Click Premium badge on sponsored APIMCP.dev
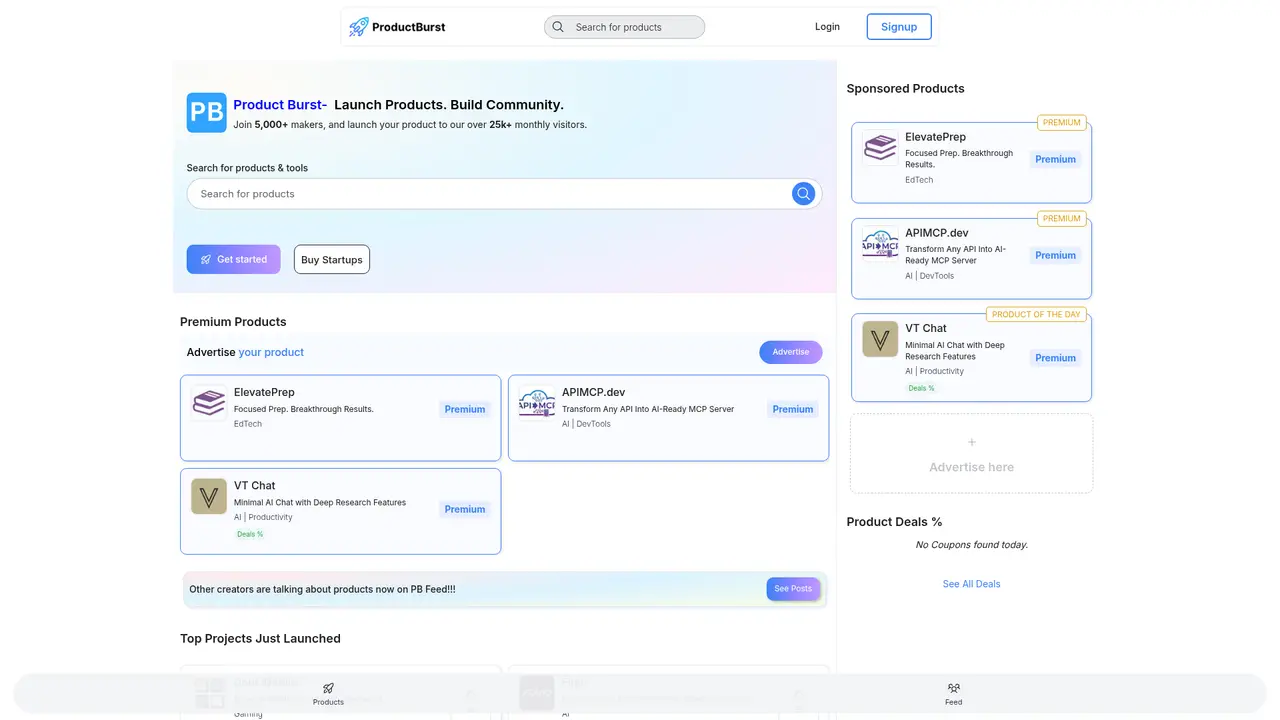This screenshot has height=720, width=1280. (1056, 255)
